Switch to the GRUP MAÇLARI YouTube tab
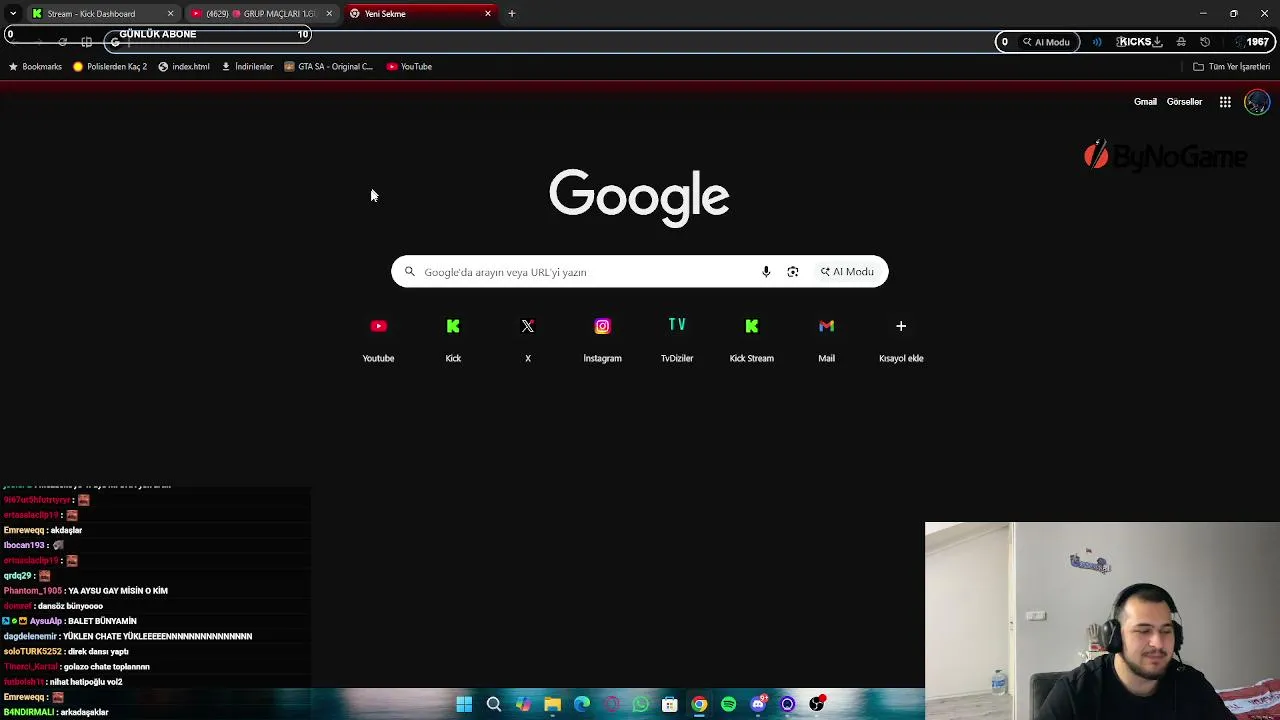The image size is (1280, 720). (260, 14)
